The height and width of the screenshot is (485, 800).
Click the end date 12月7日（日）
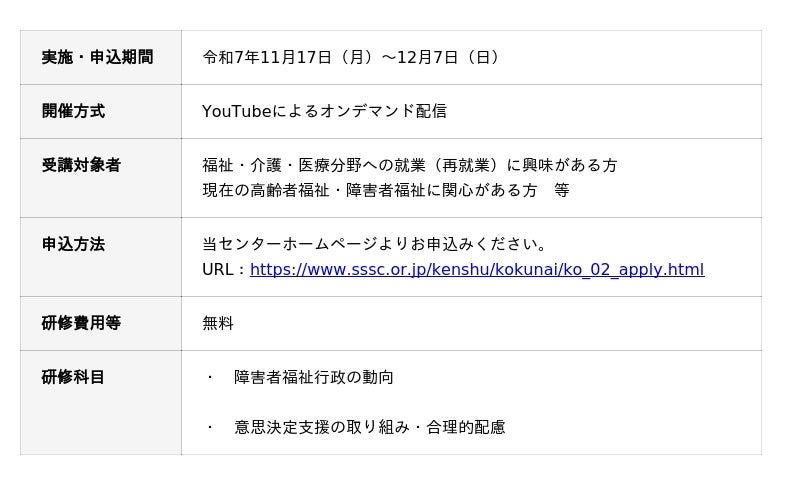click(448, 58)
